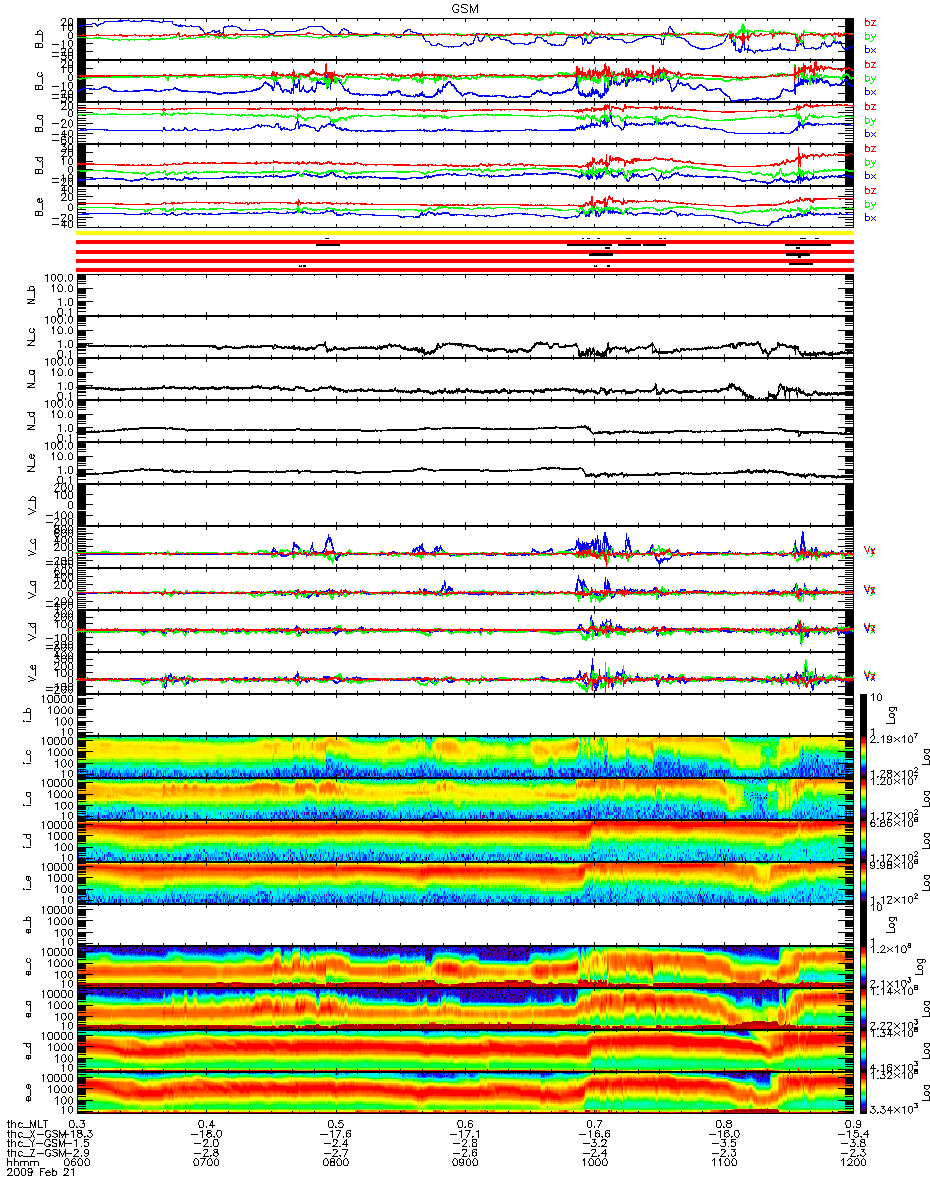Click inside the N_c density plot
930x1200 pixels.
465,337
